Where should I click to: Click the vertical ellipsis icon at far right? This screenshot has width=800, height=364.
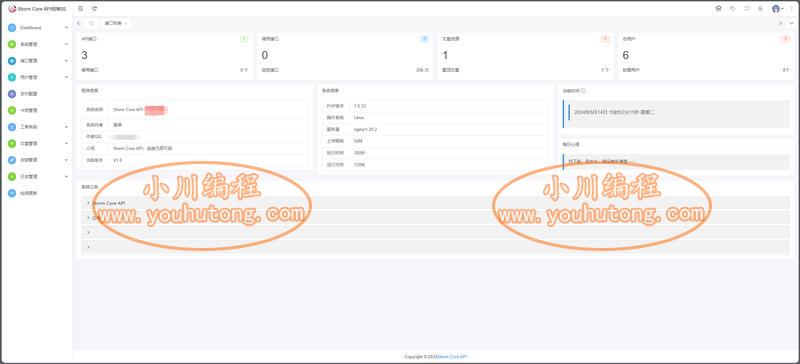pyautogui.click(x=792, y=9)
